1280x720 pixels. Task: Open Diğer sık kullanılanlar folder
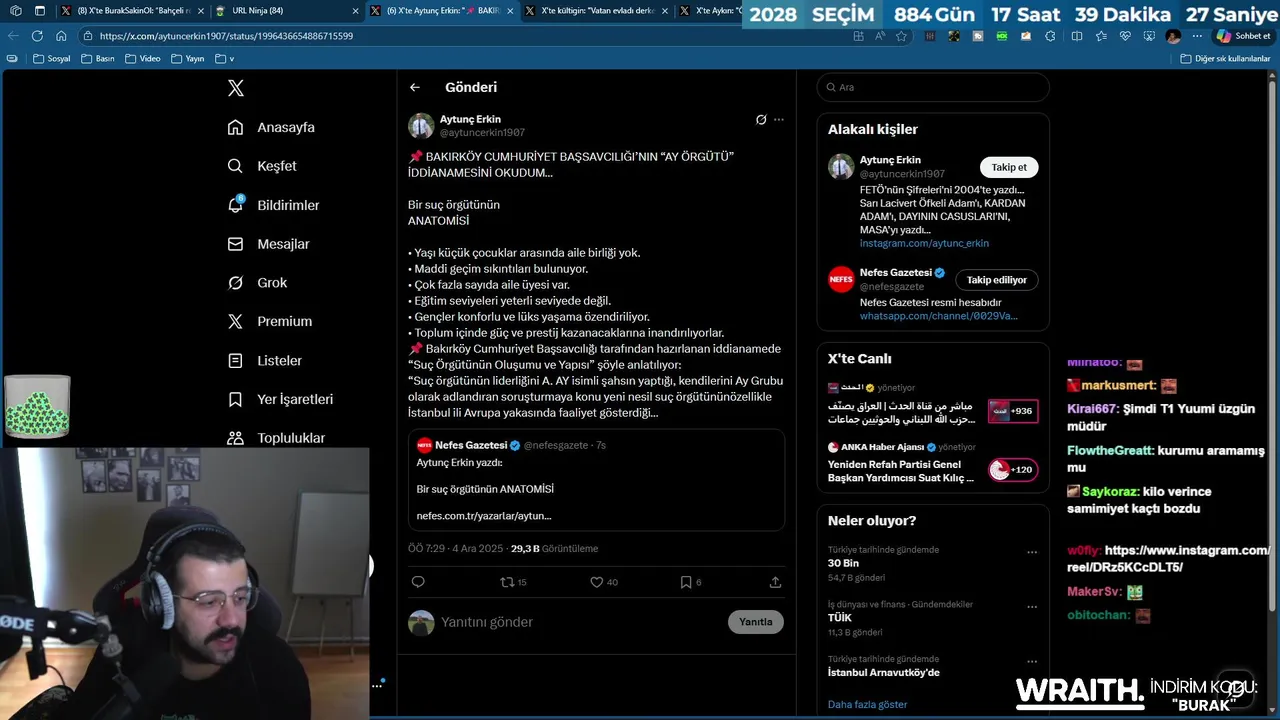(1225, 59)
